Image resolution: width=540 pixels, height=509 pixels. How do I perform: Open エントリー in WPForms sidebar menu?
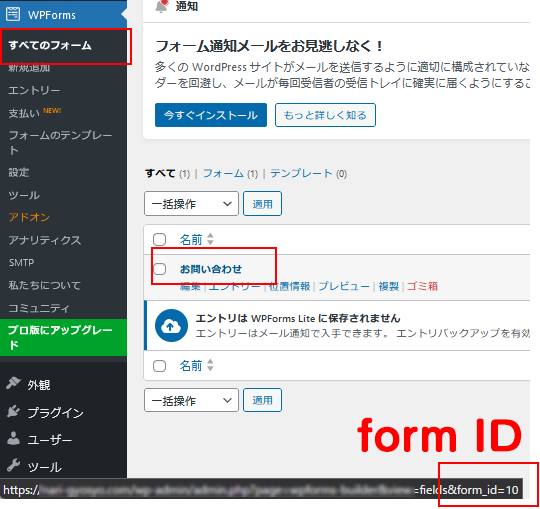tap(34, 90)
